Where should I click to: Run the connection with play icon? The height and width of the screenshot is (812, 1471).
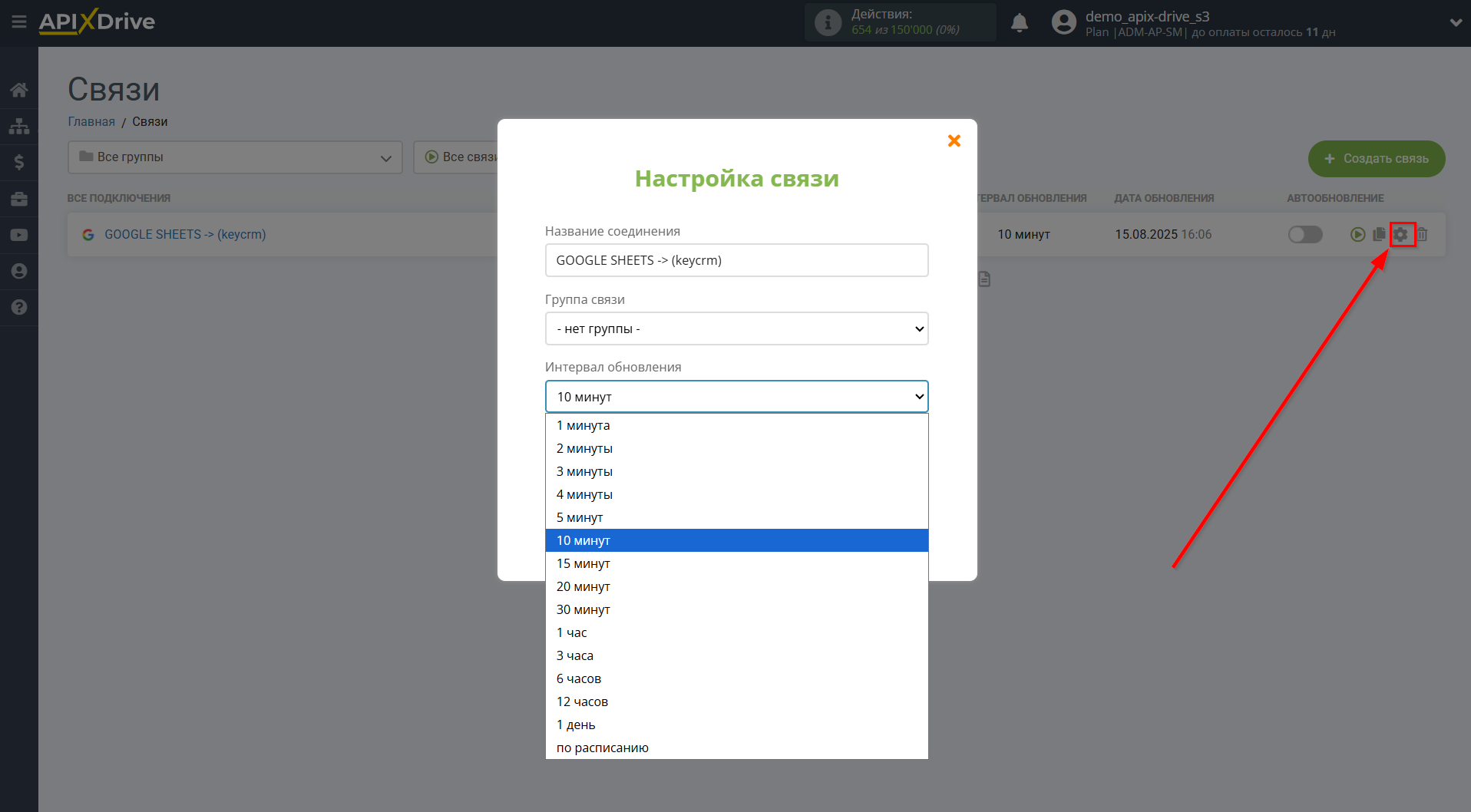(x=1357, y=234)
